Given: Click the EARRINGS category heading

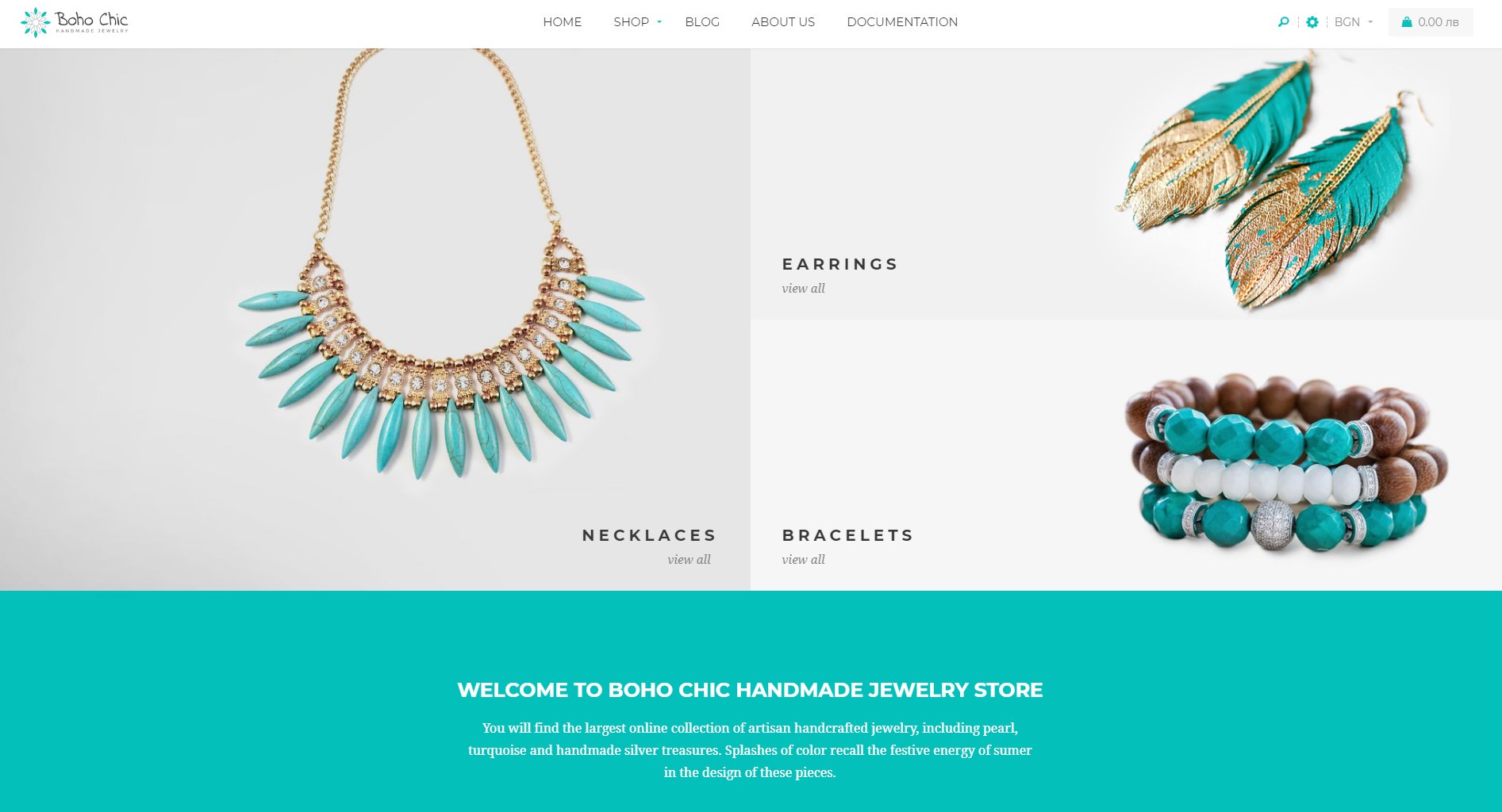Looking at the screenshot, I should 840,264.
